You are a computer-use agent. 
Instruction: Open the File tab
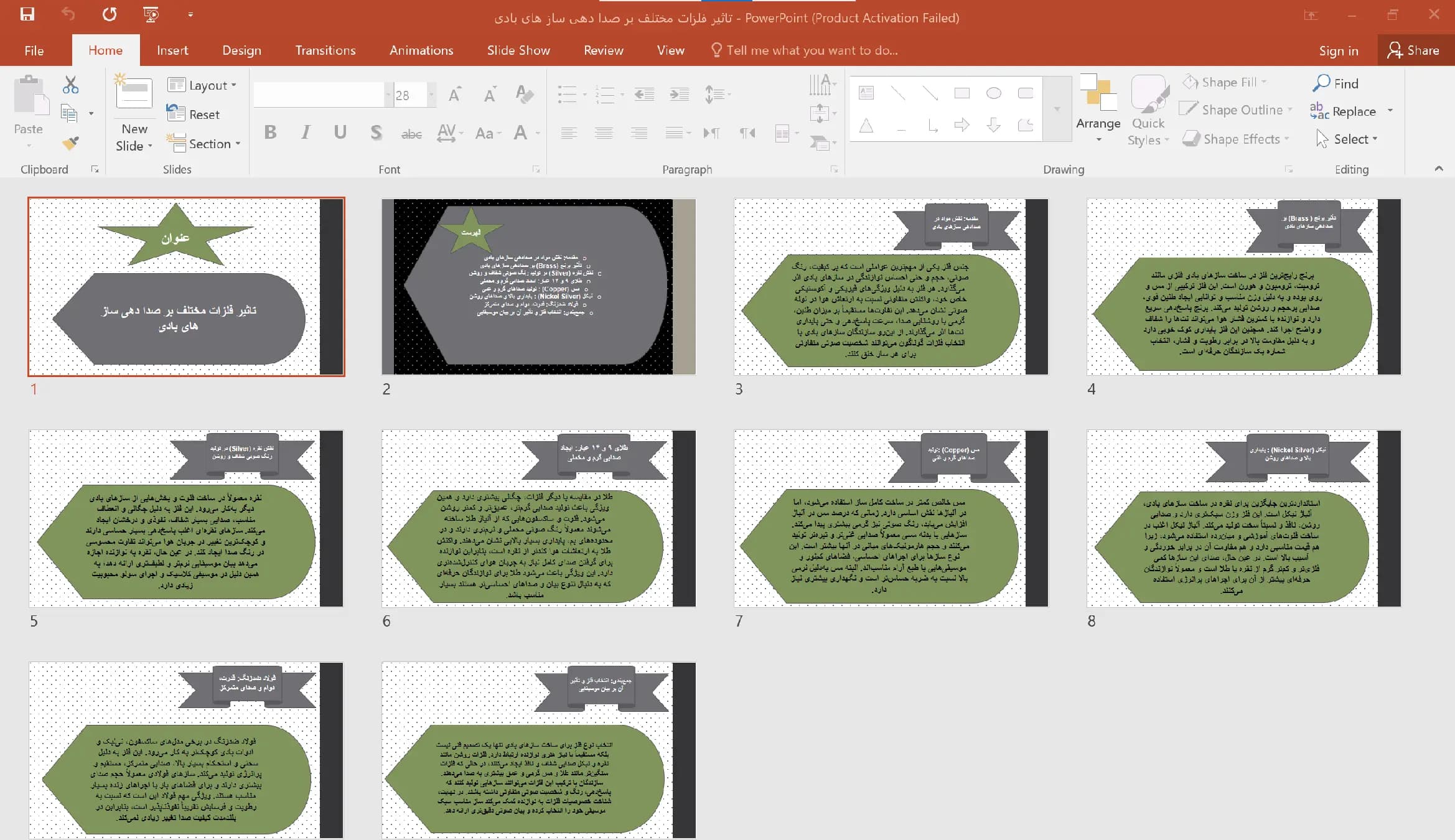tap(34, 50)
